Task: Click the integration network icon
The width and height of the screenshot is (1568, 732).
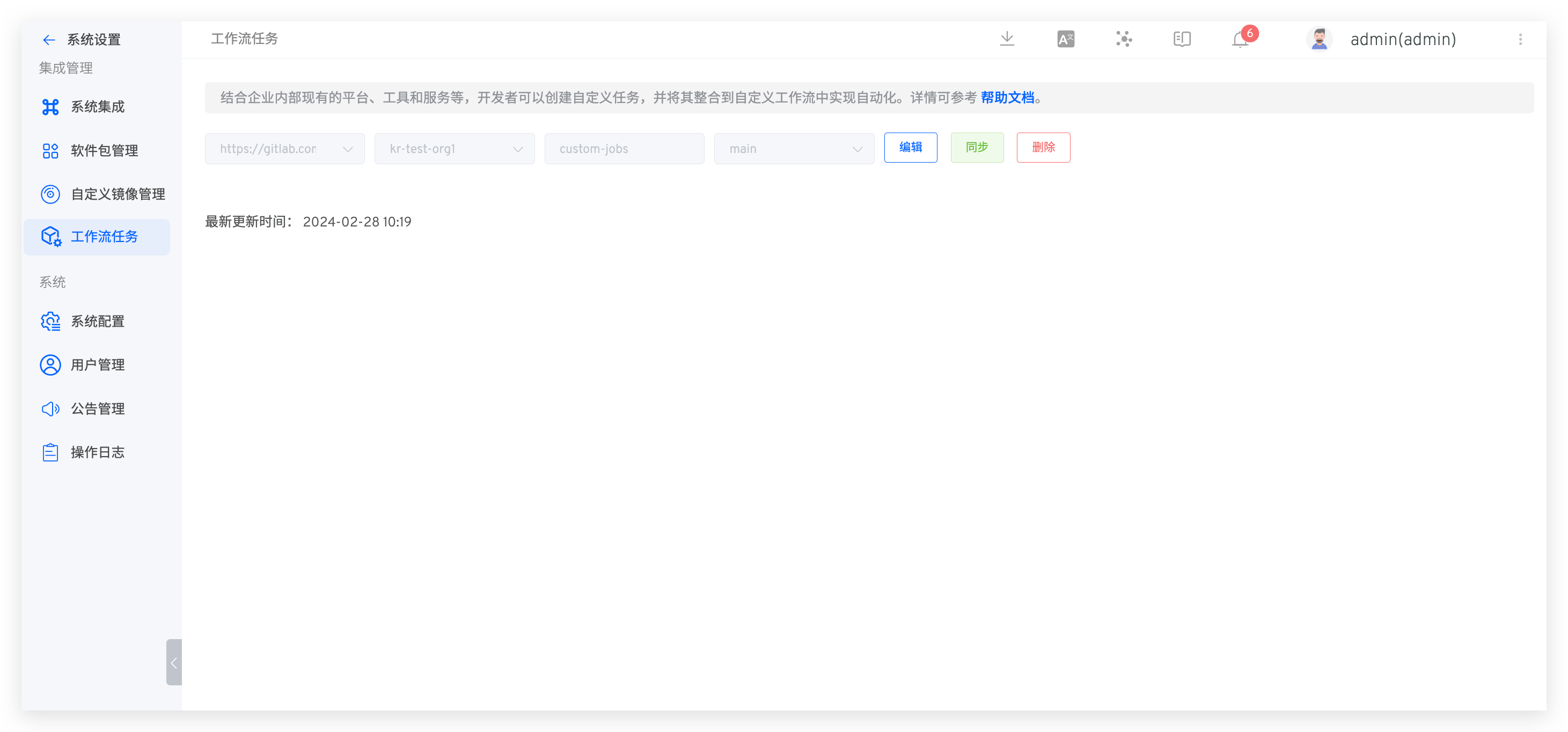Action: tap(1124, 38)
